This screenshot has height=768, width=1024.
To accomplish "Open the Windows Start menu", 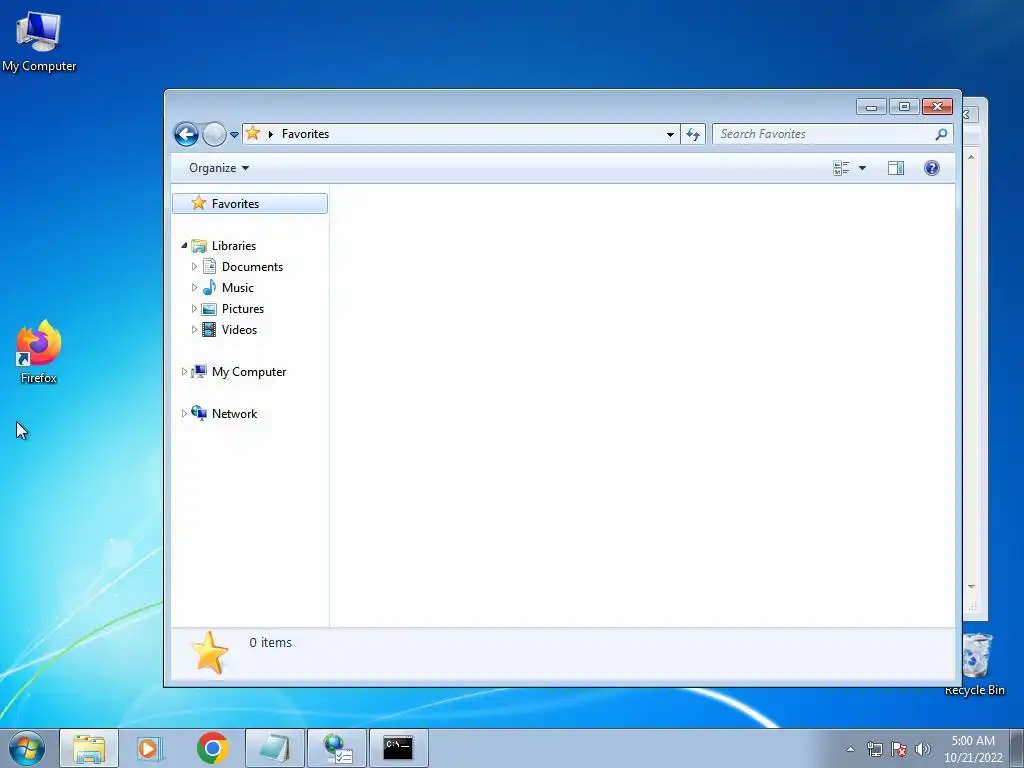I will tap(27, 748).
